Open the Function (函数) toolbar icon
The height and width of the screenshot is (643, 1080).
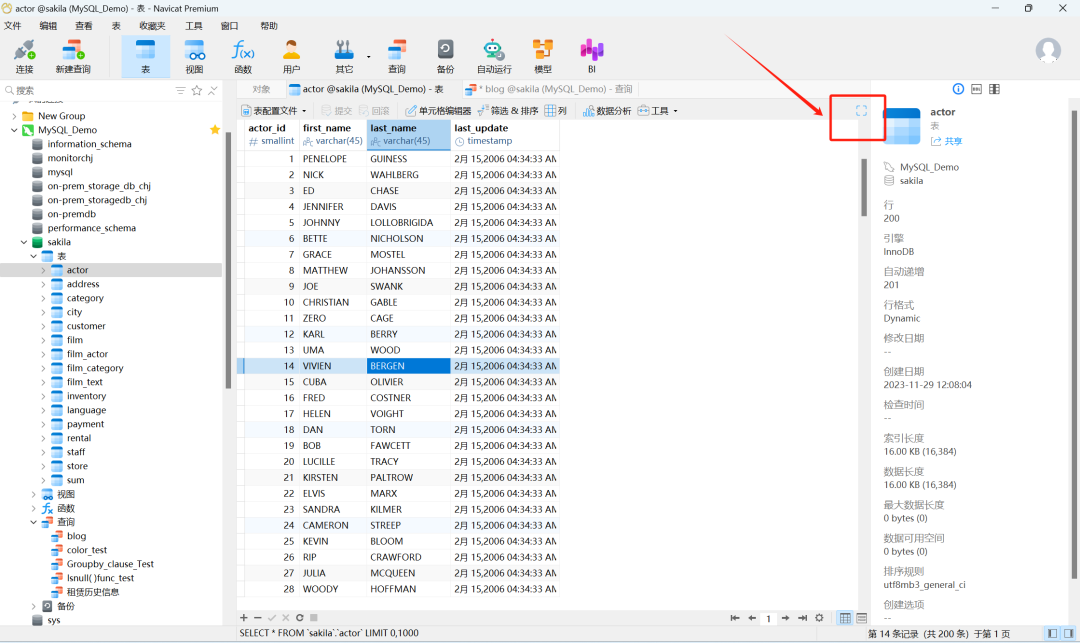243,56
